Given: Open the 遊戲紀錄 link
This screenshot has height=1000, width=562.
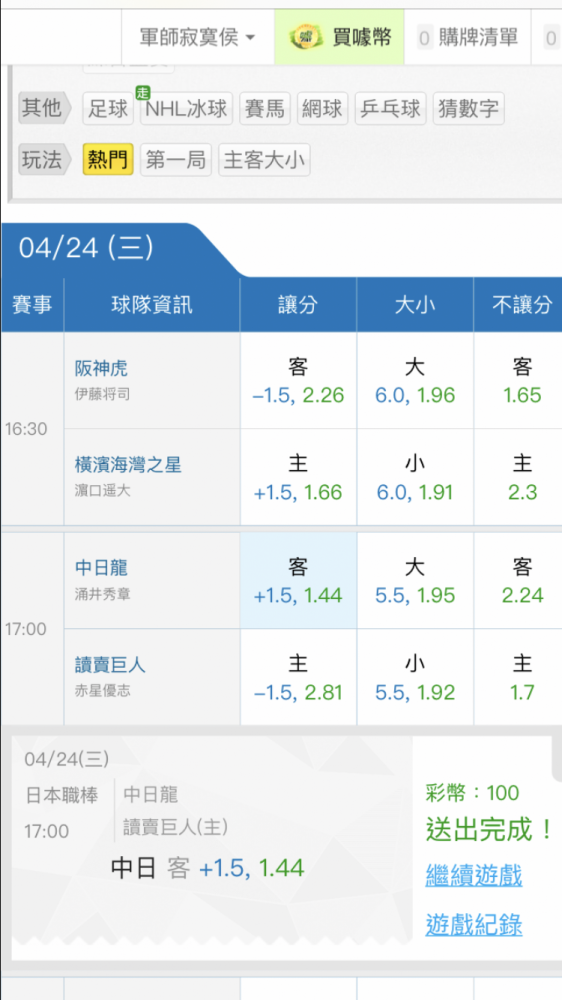Looking at the screenshot, I should point(474,923).
